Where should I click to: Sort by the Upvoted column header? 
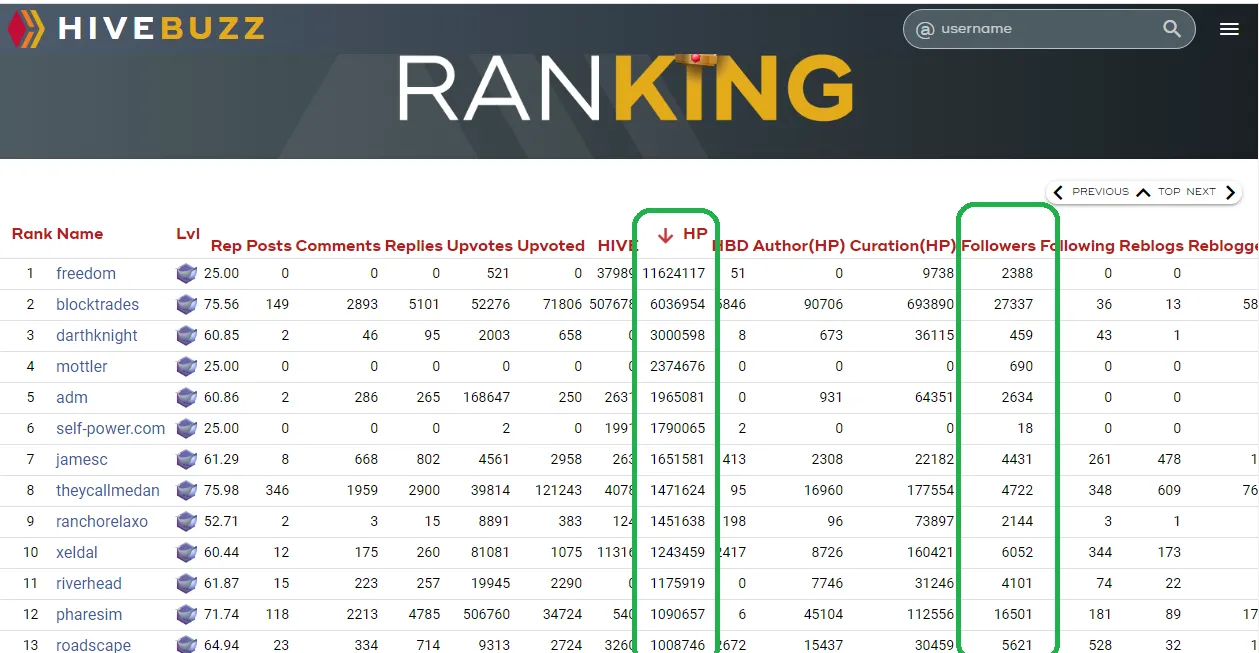[x=551, y=245]
